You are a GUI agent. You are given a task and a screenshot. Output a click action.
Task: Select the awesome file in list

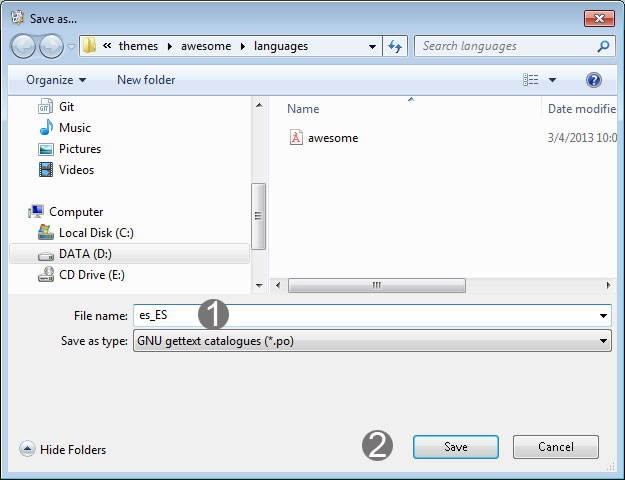coord(332,138)
